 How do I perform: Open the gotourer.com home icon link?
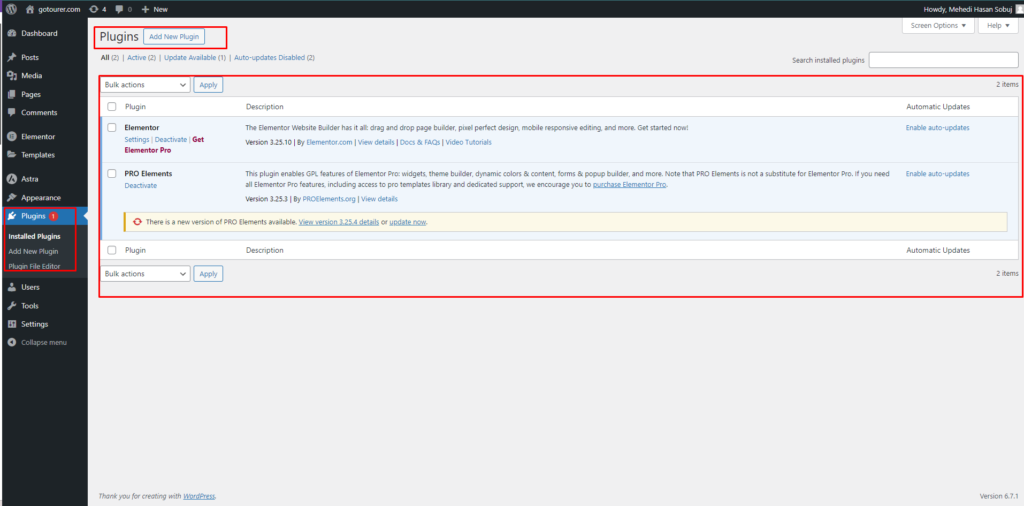coord(29,9)
